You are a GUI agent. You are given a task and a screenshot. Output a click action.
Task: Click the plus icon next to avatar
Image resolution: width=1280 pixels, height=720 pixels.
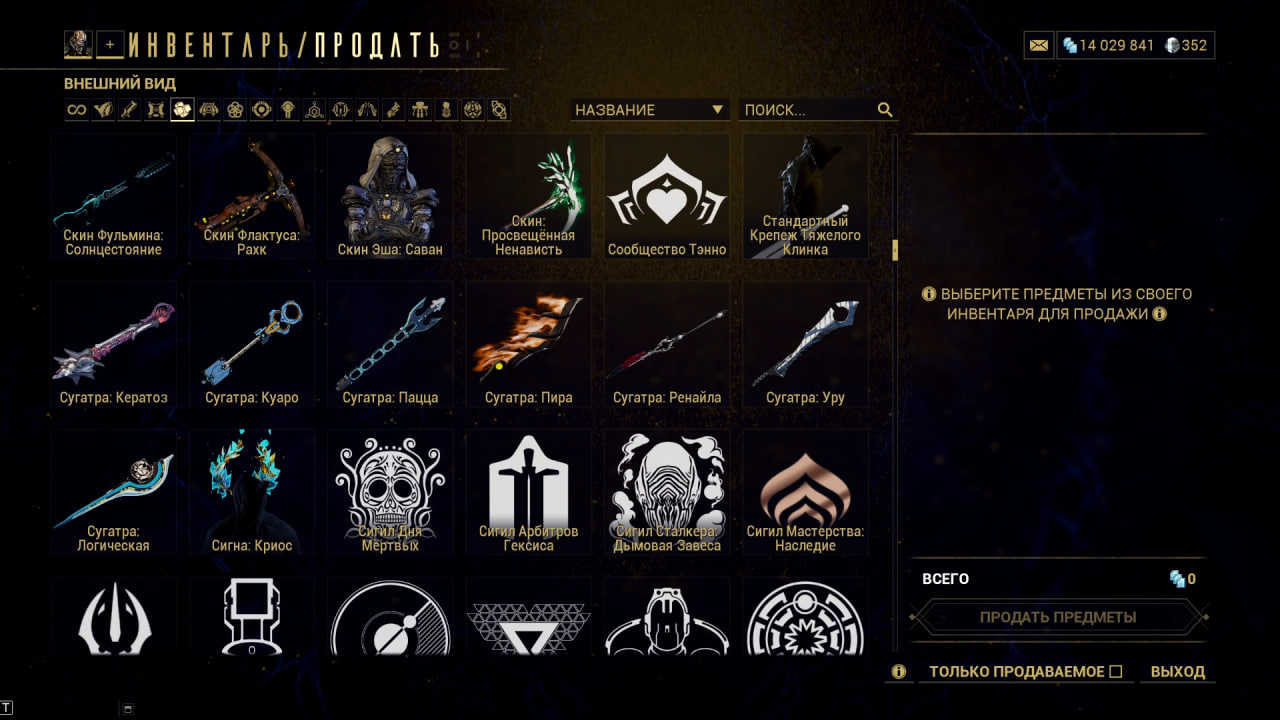(x=110, y=44)
